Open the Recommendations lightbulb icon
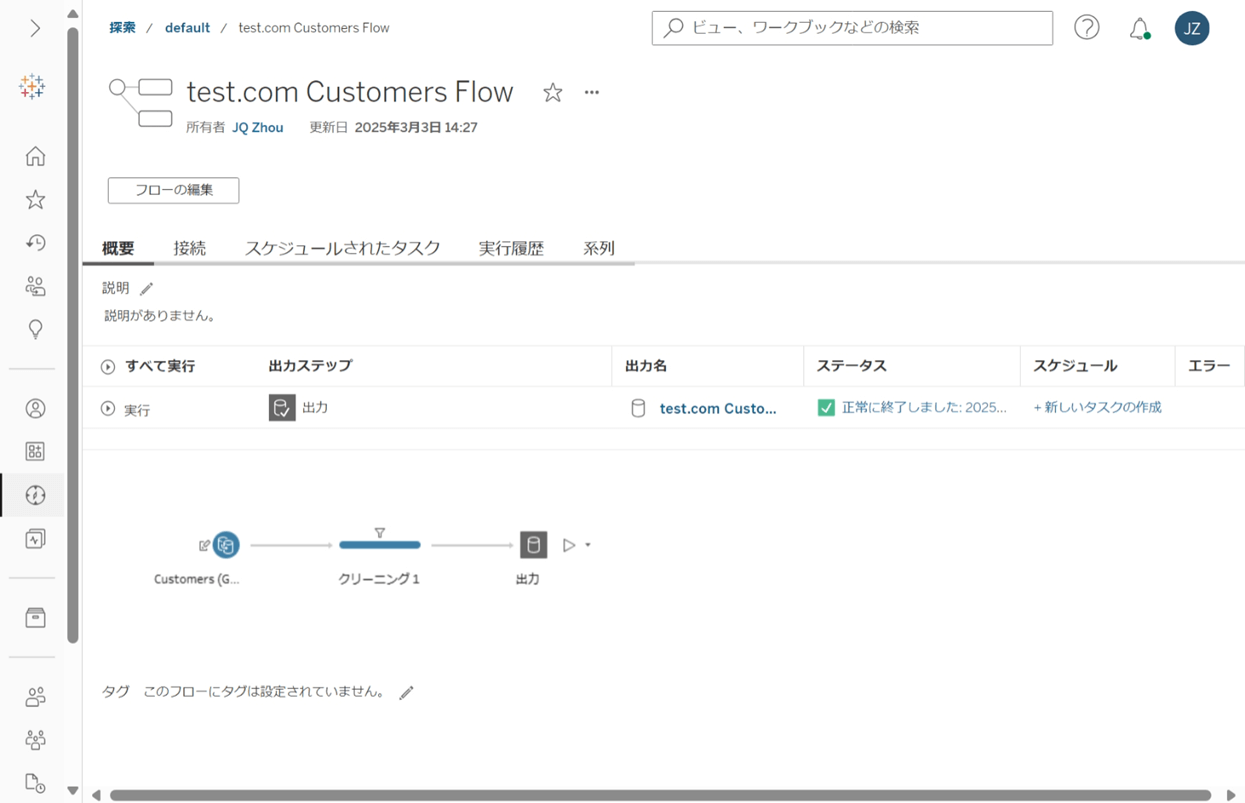Viewport: 1245px width, 803px height. (x=35, y=329)
